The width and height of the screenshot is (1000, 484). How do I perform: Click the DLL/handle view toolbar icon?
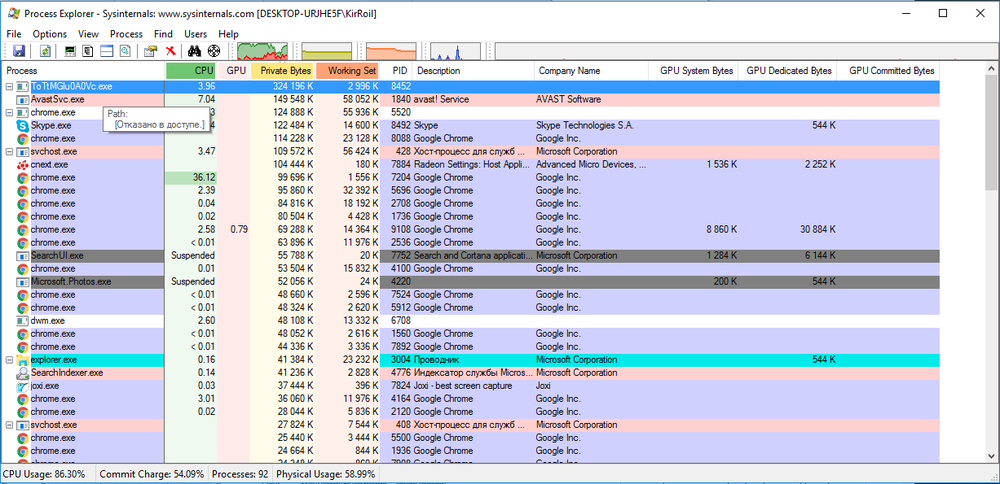tap(125, 51)
